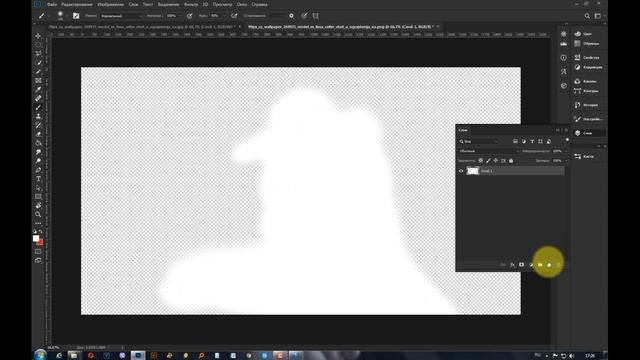Hide layer with eye icon
640x360 pixels.
click(461, 171)
